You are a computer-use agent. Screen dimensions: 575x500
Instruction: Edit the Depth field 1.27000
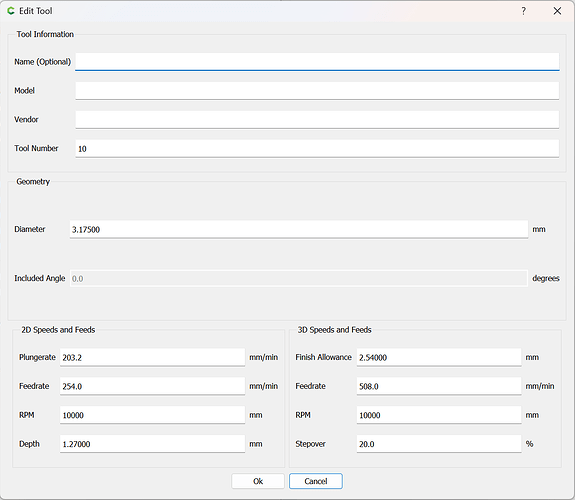tap(153, 444)
